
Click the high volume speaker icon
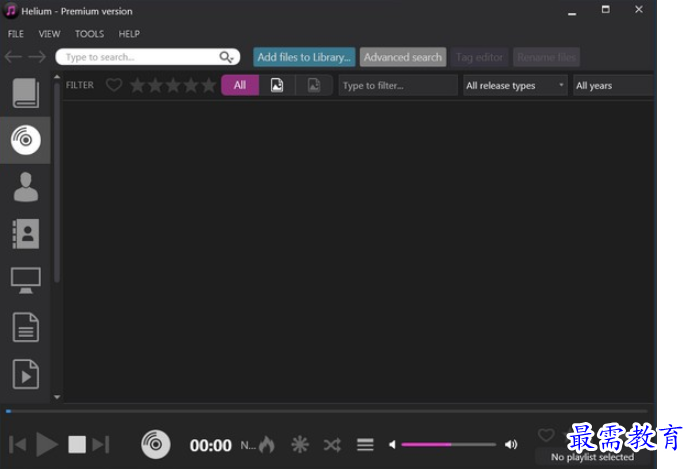tap(511, 444)
